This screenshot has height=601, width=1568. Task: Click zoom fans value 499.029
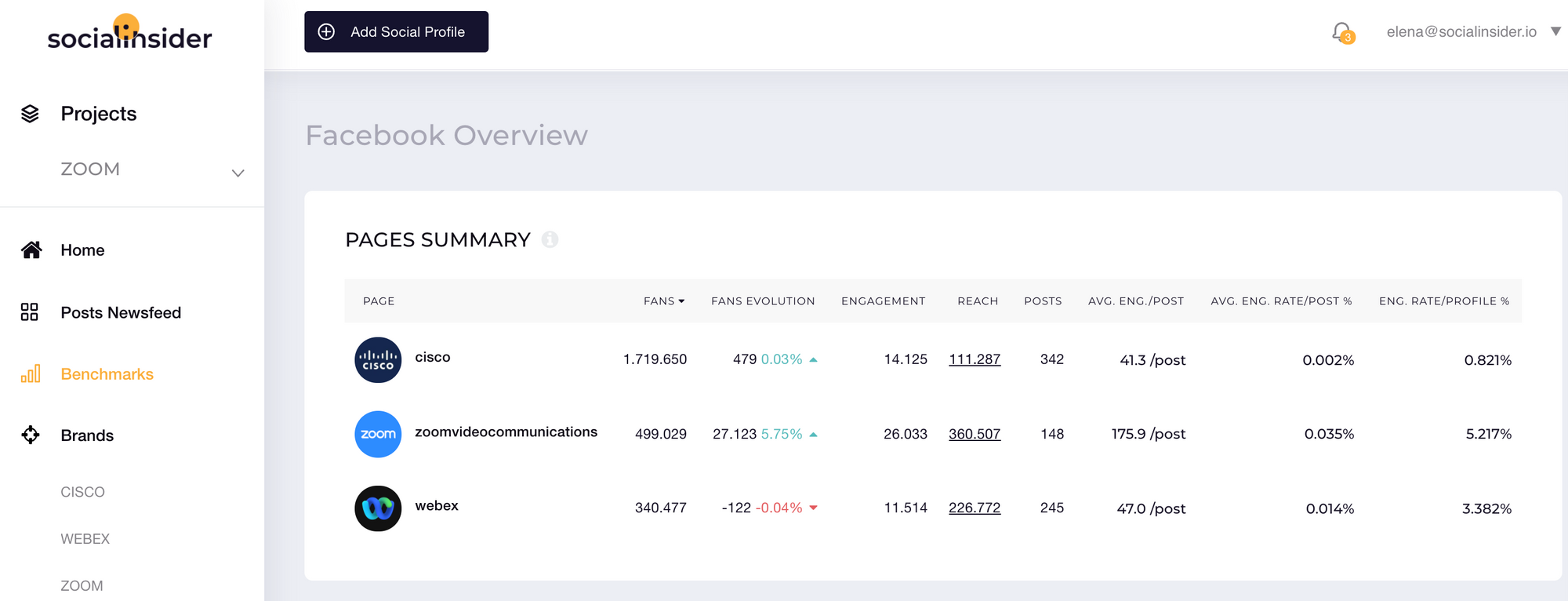click(x=661, y=434)
